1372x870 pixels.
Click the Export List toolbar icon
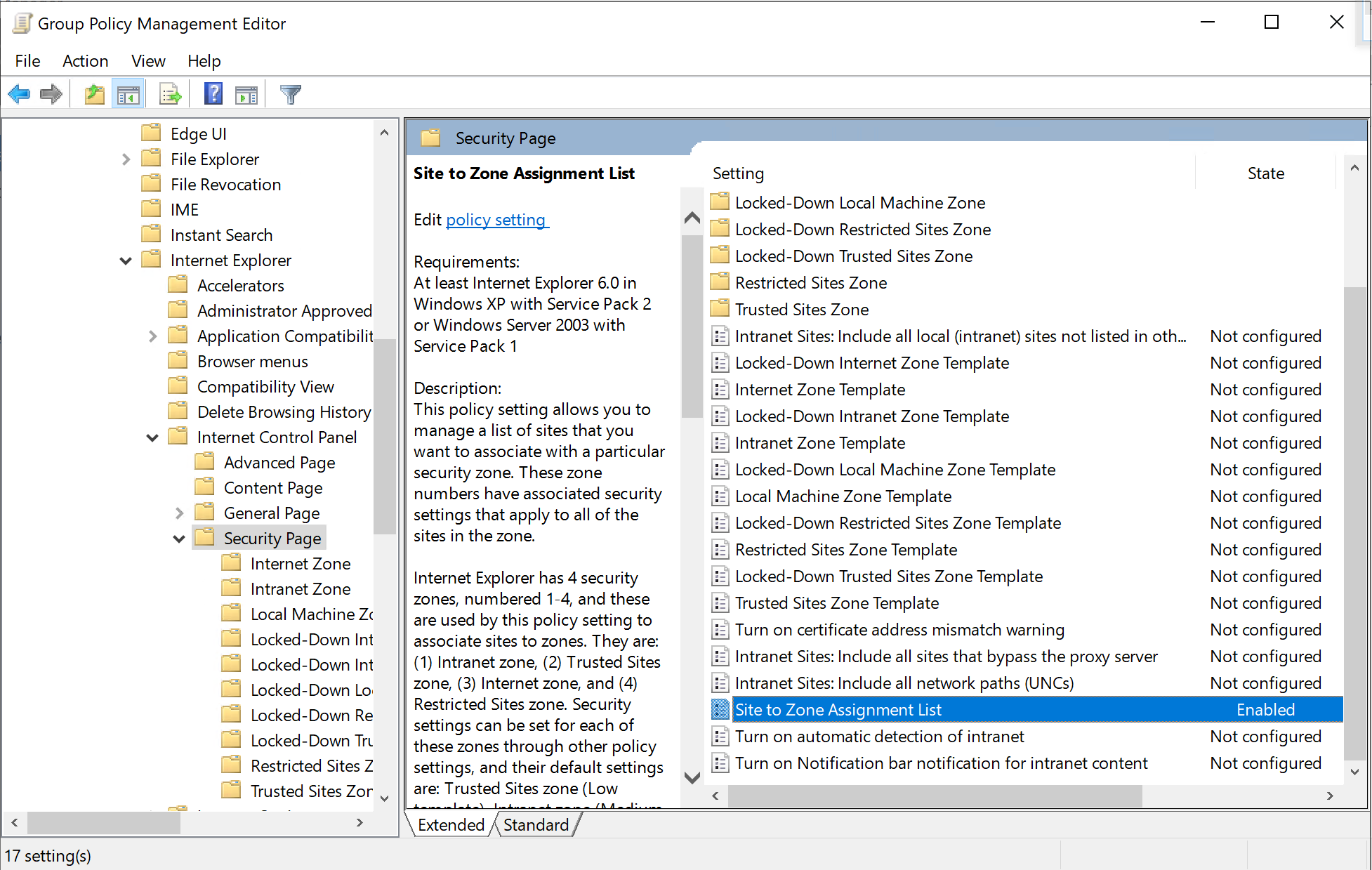click(171, 94)
